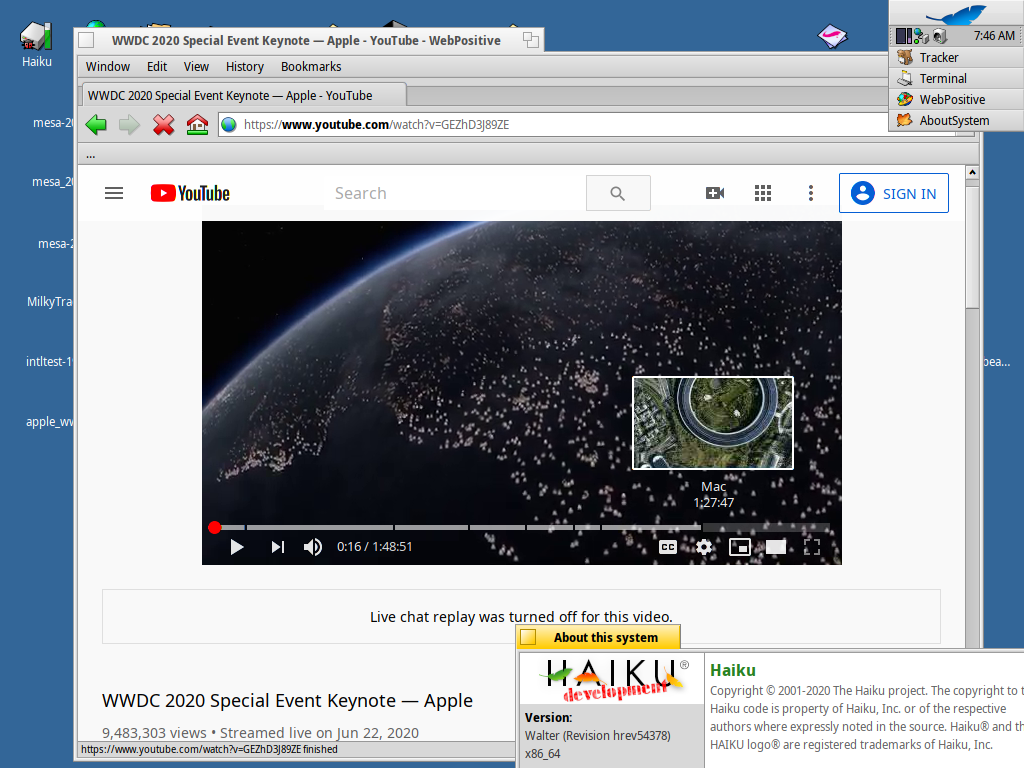Open the History menu
Viewport: 1024px width, 768px height.
245,67
